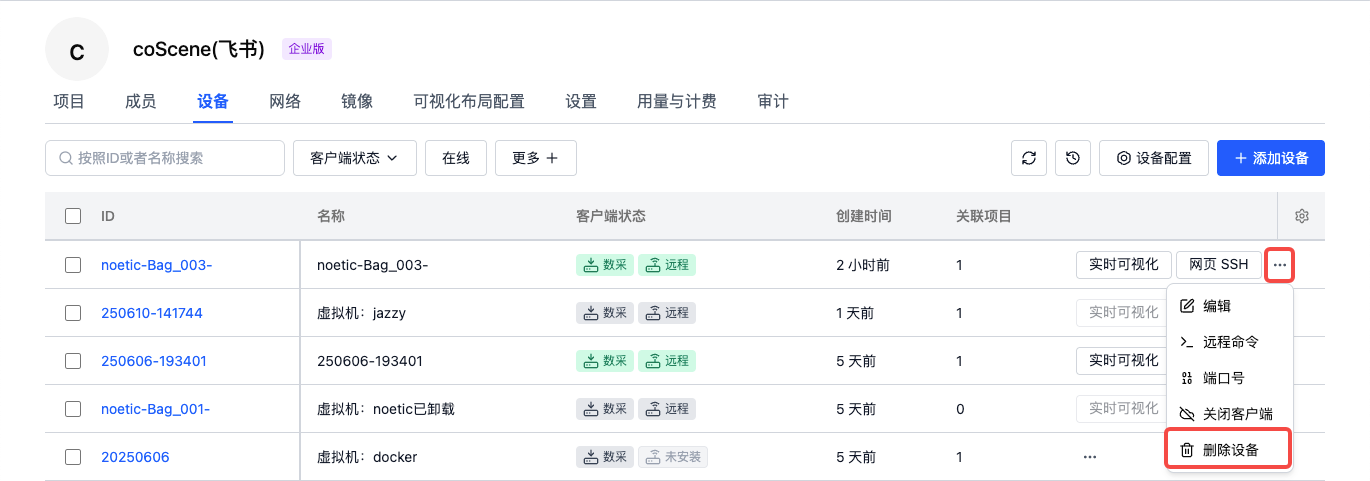Toggle the 在线 filter button
The image size is (1370, 481).
coord(456,158)
